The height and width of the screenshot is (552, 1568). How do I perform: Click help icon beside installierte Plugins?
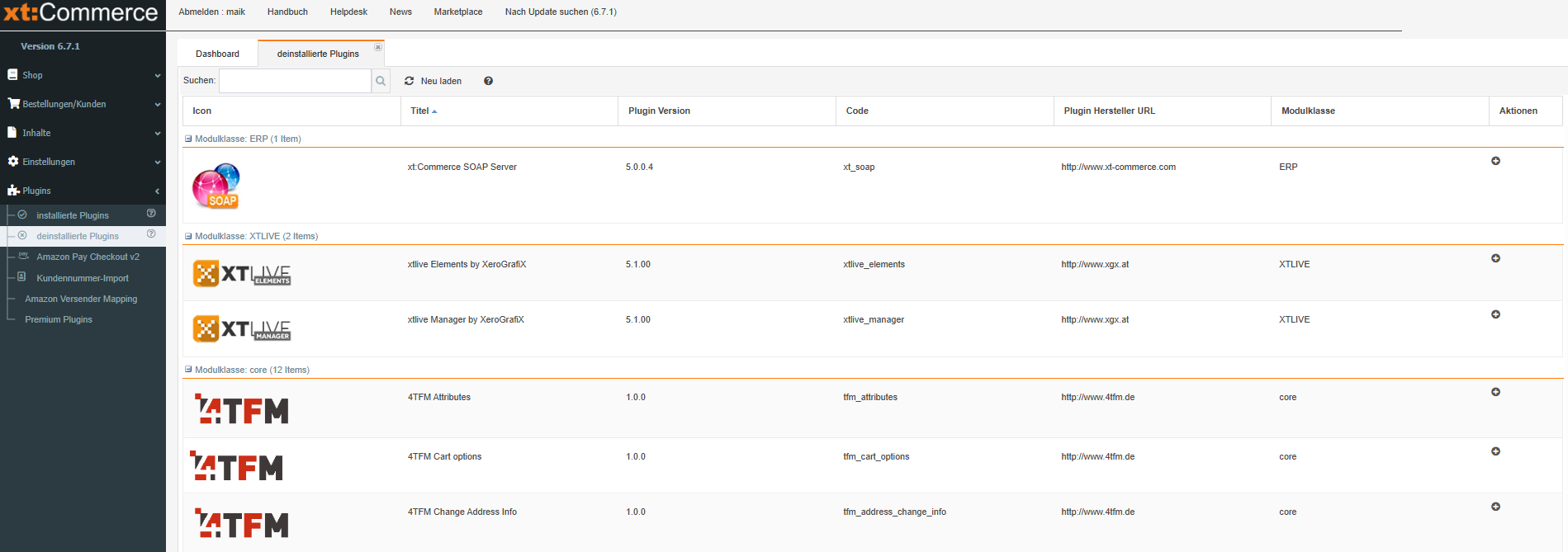(151, 213)
